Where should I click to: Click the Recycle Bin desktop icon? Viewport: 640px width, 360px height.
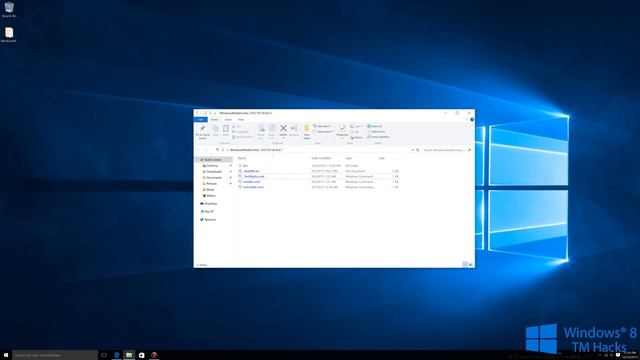click(x=9, y=9)
